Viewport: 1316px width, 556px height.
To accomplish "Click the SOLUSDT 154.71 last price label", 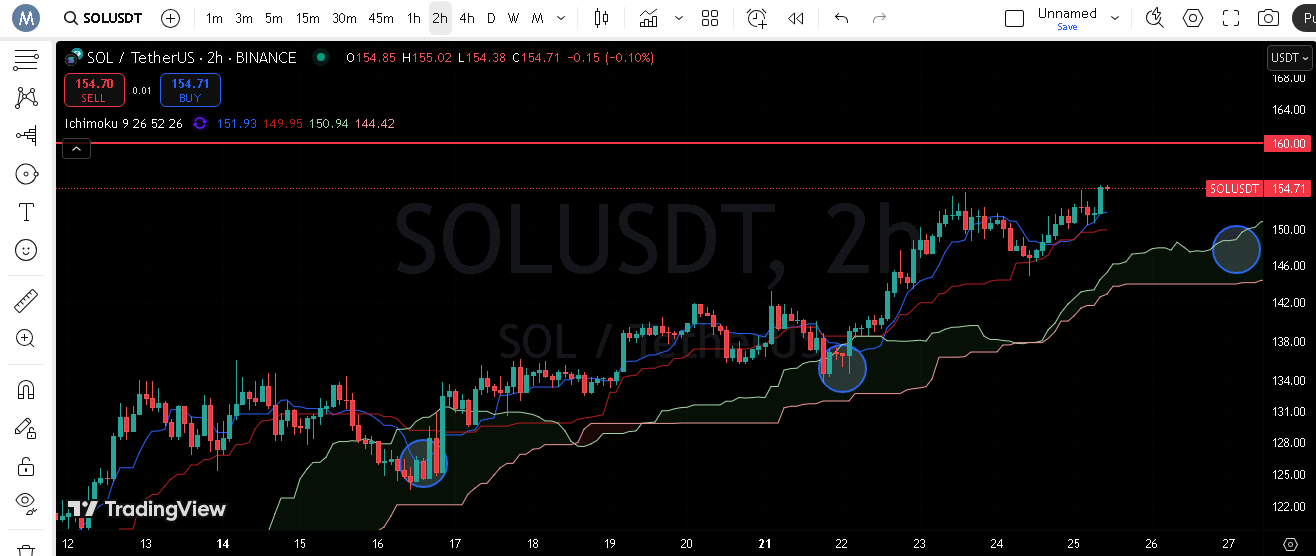I will (x=1258, y=188).
